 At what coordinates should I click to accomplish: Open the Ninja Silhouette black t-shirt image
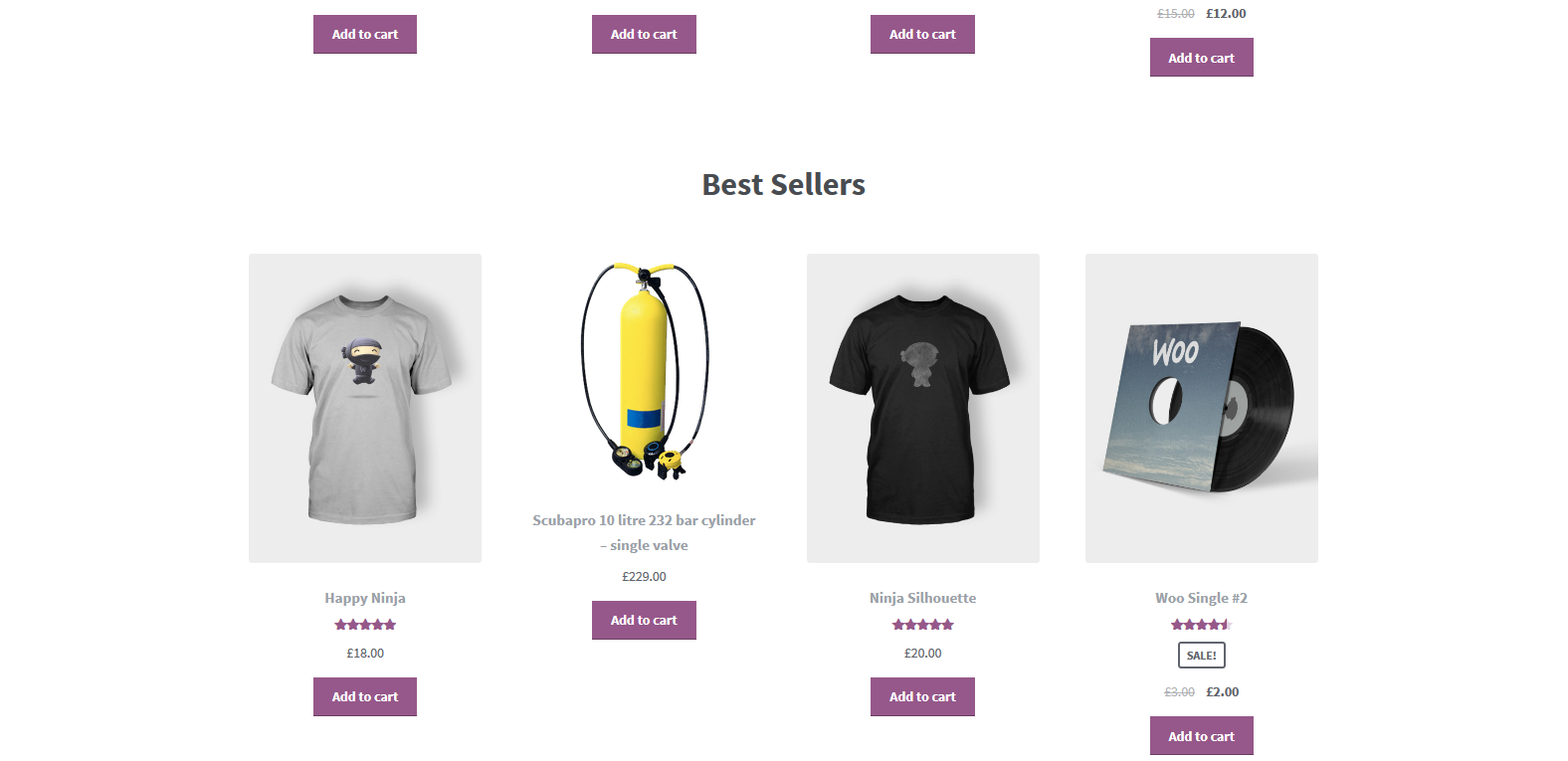tap(923, 408)
